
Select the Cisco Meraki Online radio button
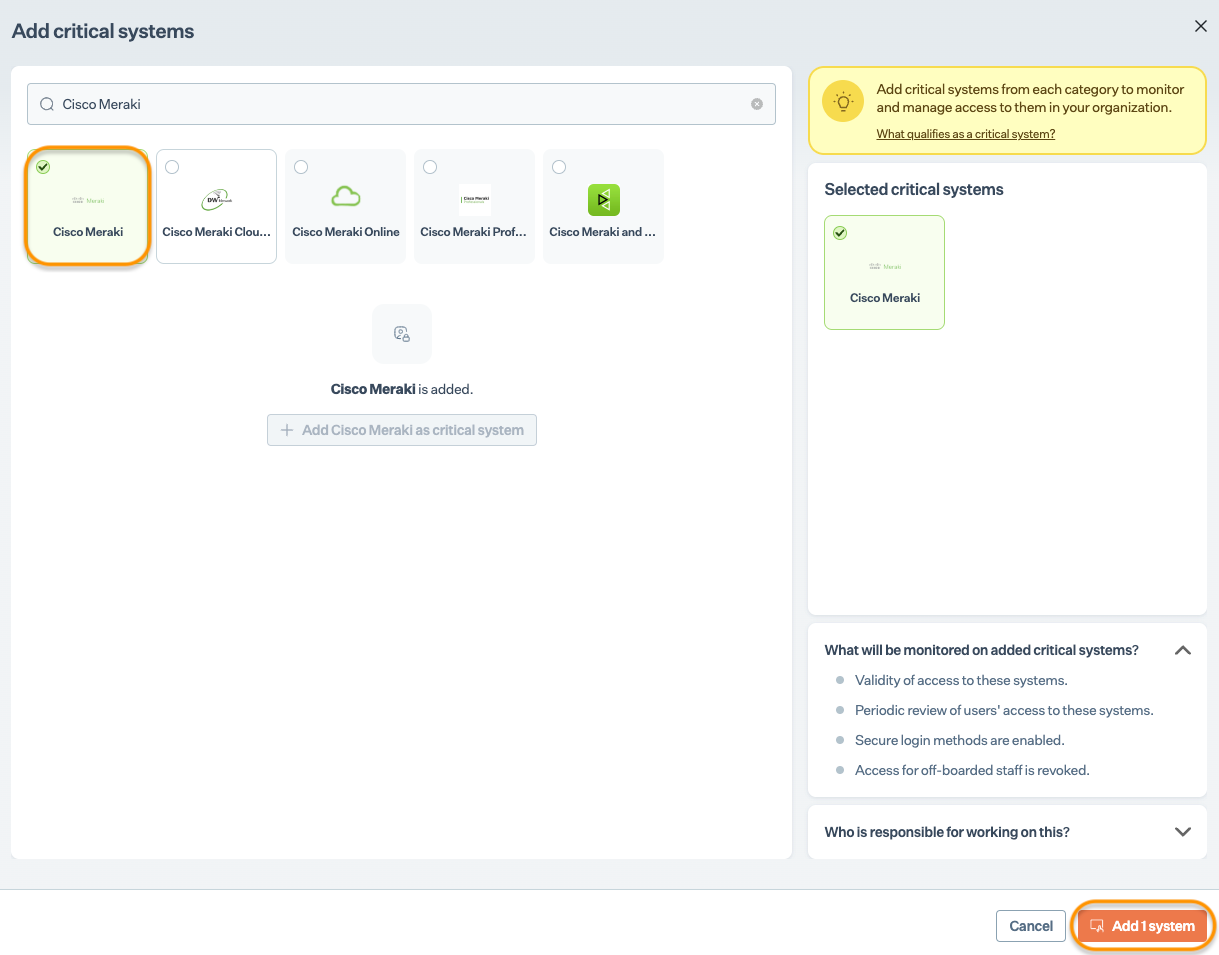pyautogui.click(x=301, y=167)
